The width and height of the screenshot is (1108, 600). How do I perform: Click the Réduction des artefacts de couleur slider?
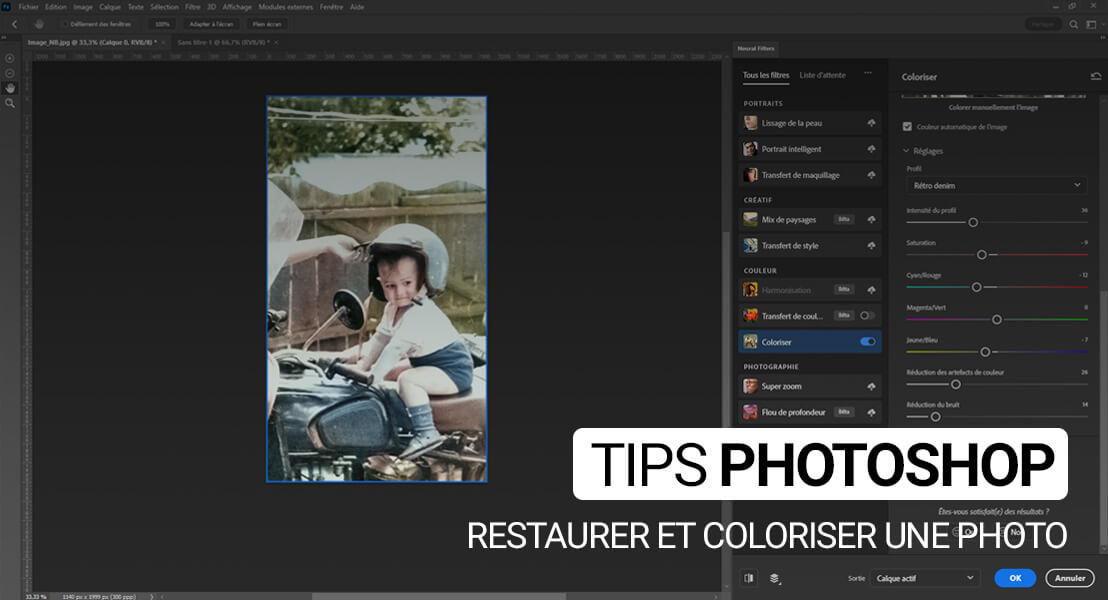pyautogui.click(x=955, y=384)
